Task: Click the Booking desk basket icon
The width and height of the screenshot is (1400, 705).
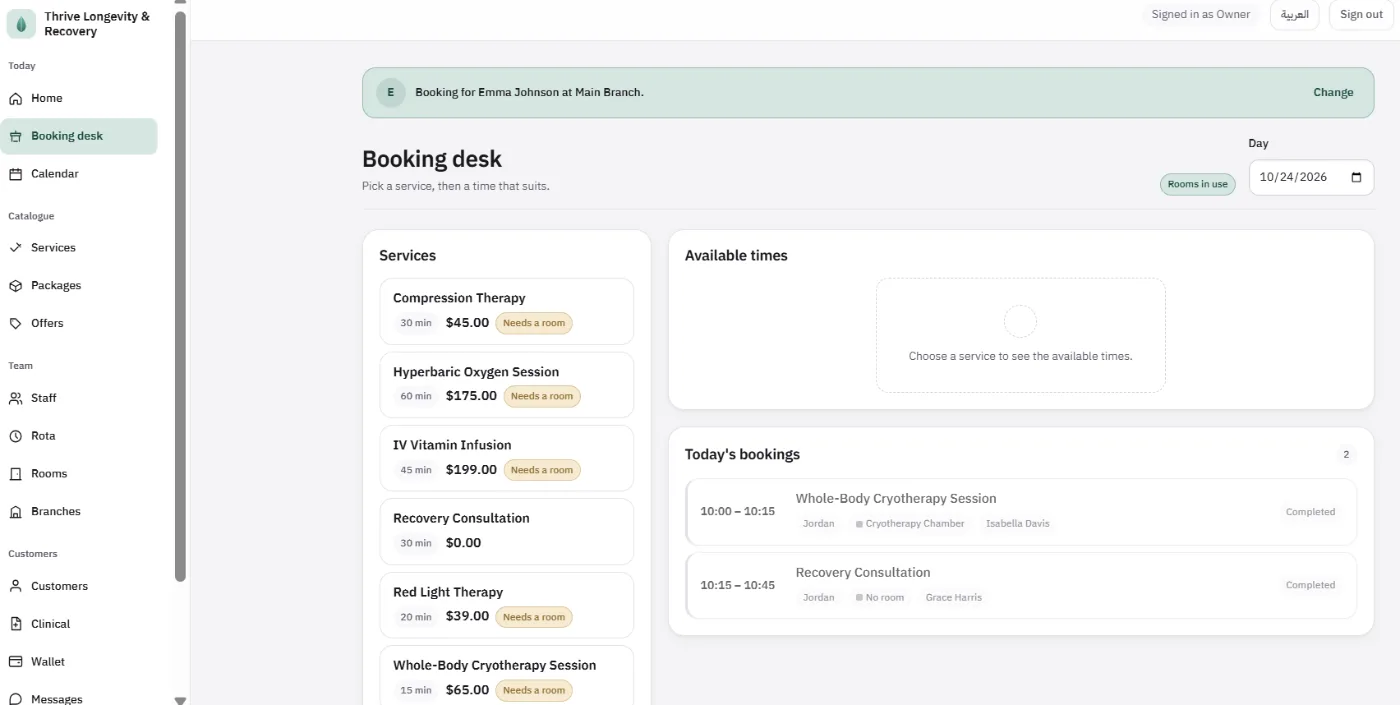Action: coord(15,136)
